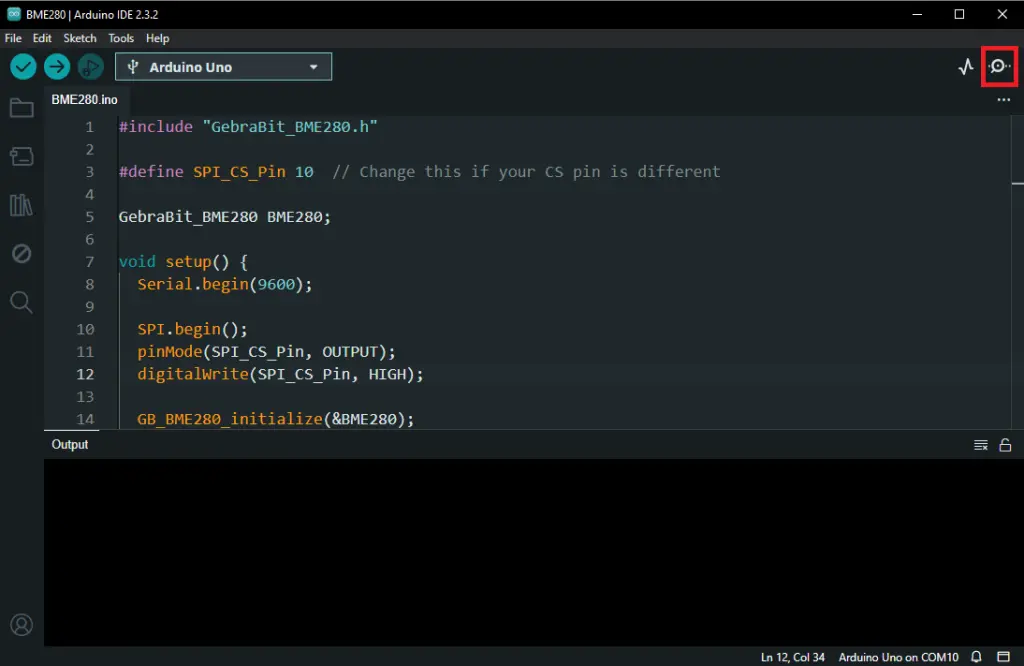Open the Arduino Uno board selector dropdown

point(223,67)
